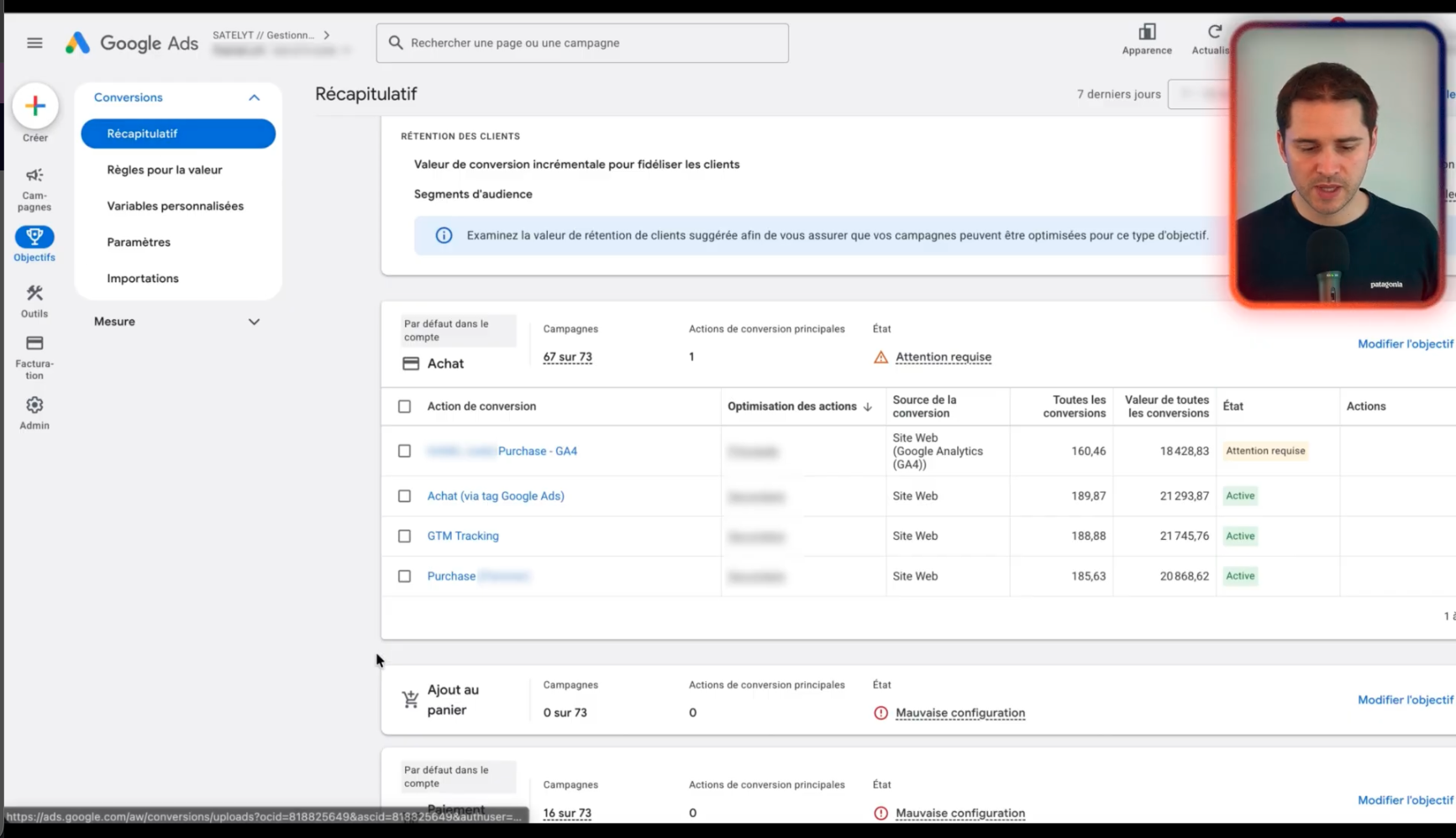Image resolution: width=1456 pixels, height=838 pixels.
Task: Open Variables personnalisées
Action: [x=175, y=206]
